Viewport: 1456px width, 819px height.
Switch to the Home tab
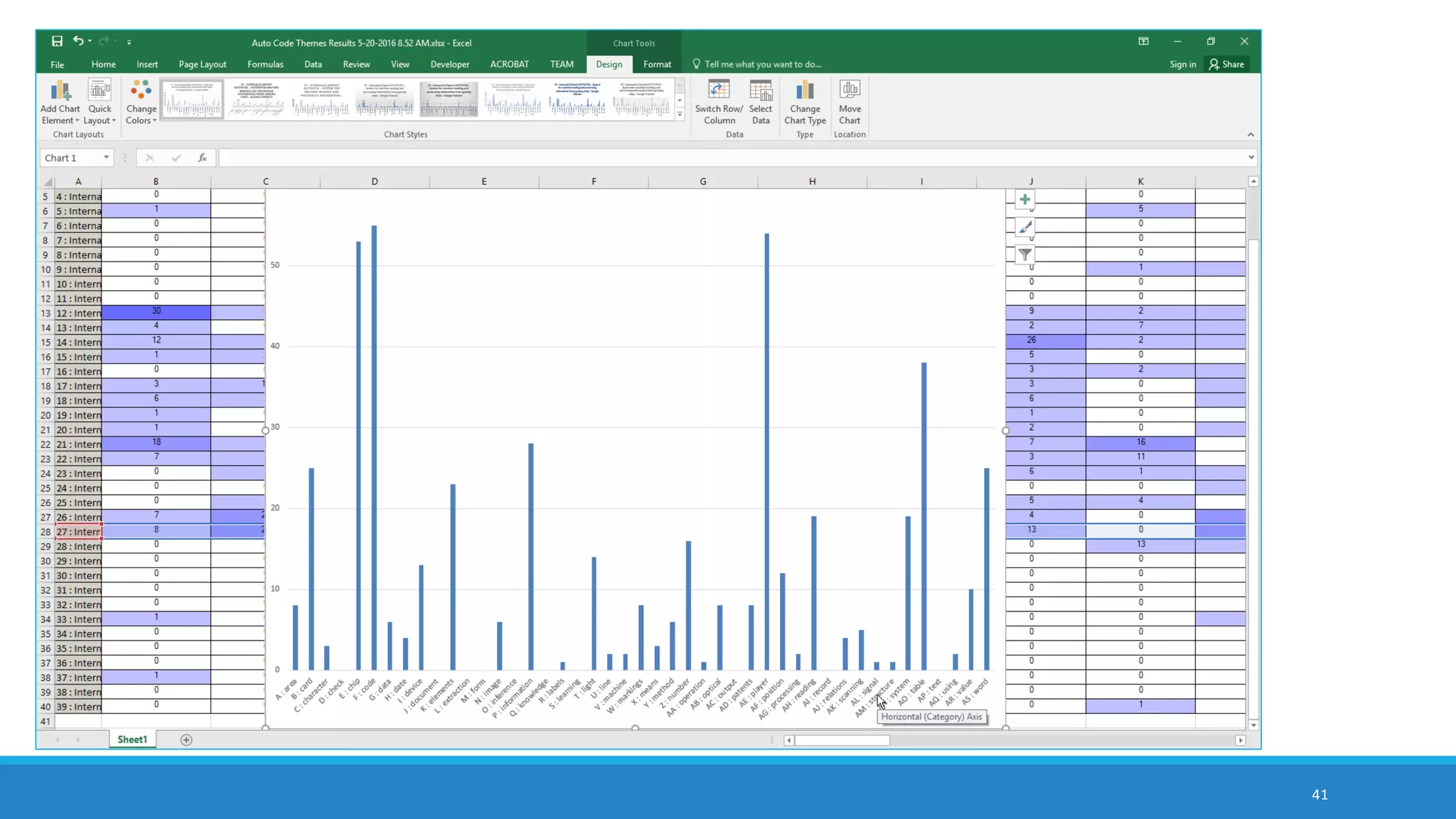(x=103, y=64)
